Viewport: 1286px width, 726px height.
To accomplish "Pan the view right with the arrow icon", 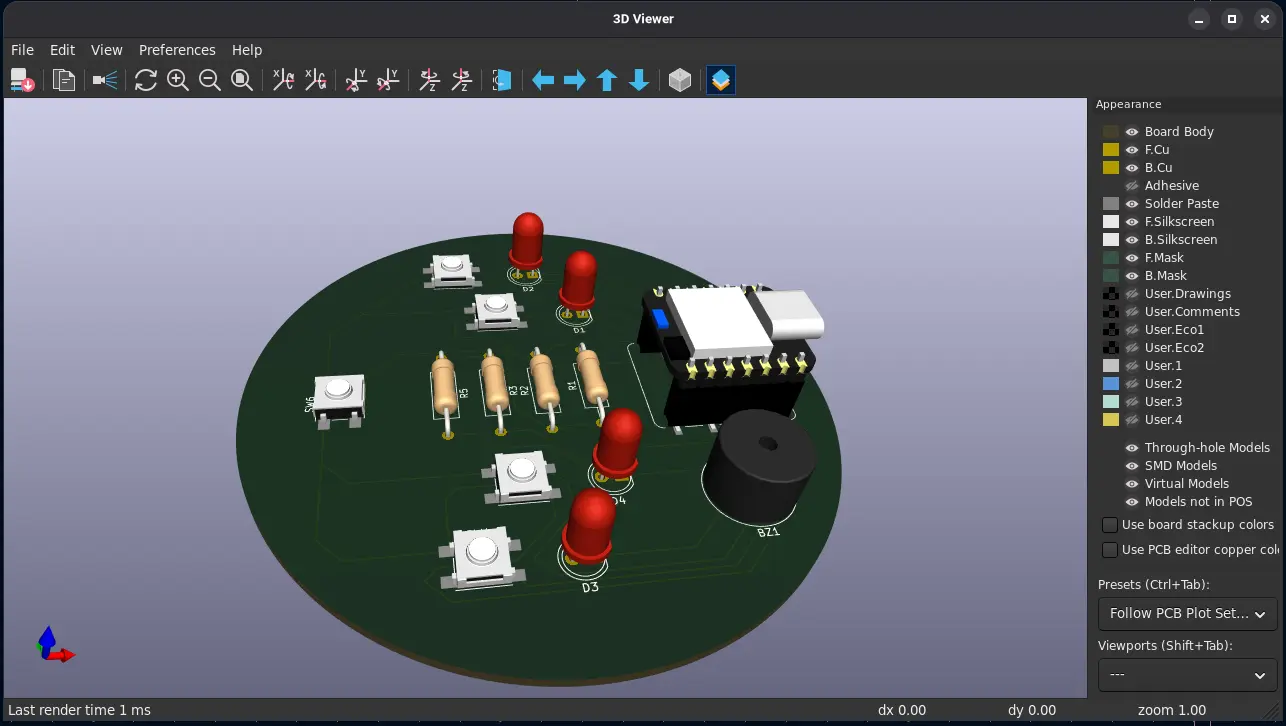I will 575,80.
